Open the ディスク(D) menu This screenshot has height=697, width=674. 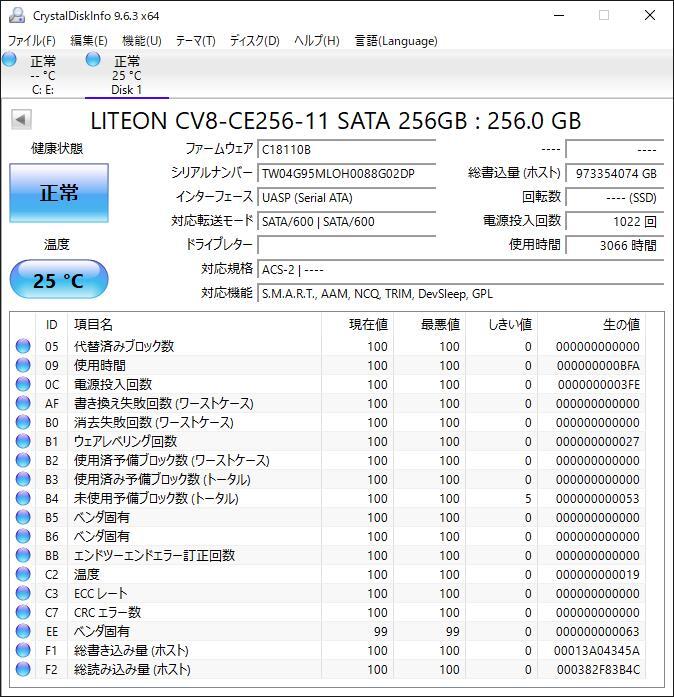254,41
